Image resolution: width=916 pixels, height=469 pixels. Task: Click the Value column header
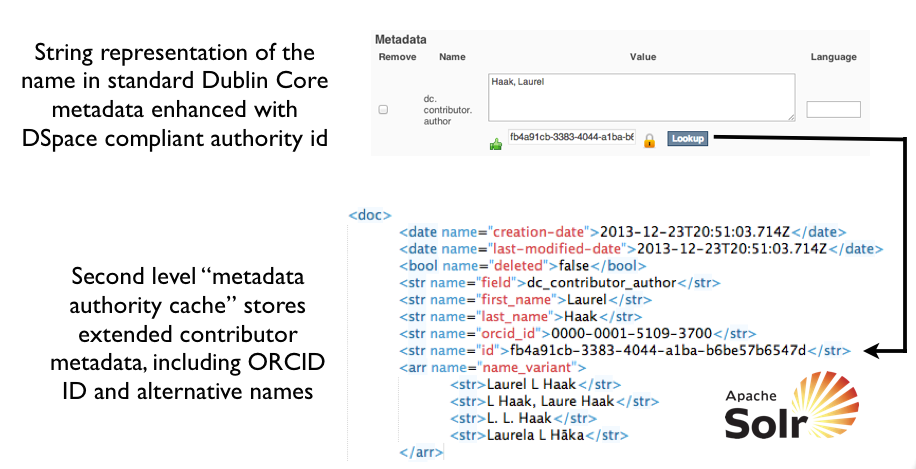coord(642,57)
